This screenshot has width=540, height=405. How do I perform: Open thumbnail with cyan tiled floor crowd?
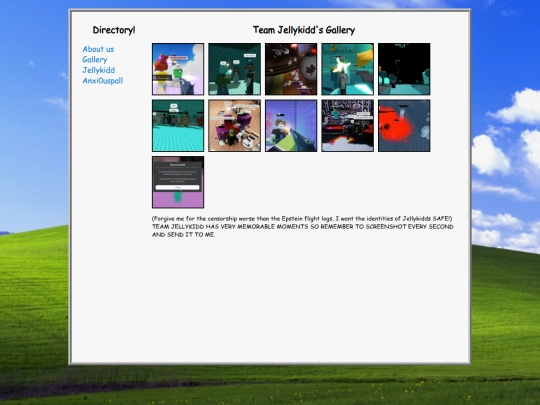[178, 125]
